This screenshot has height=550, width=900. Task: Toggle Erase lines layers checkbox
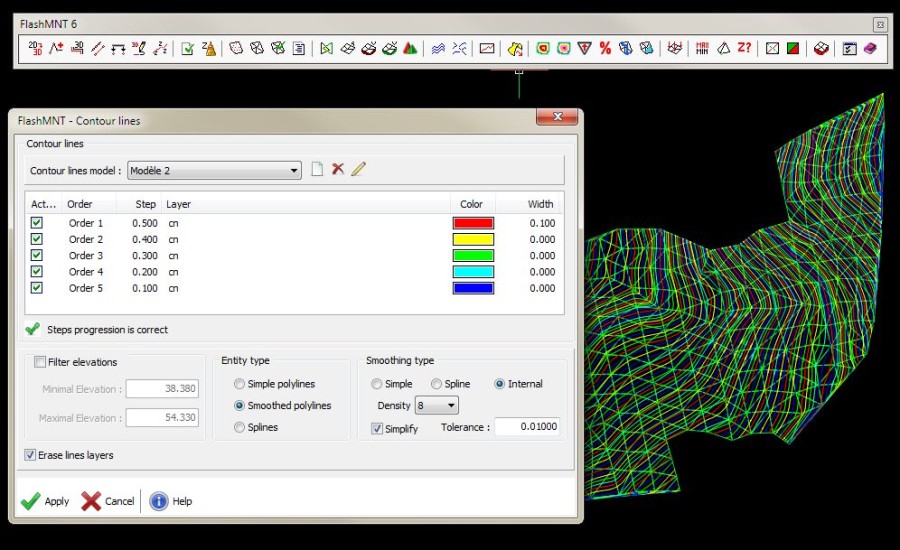coord(30,455)
